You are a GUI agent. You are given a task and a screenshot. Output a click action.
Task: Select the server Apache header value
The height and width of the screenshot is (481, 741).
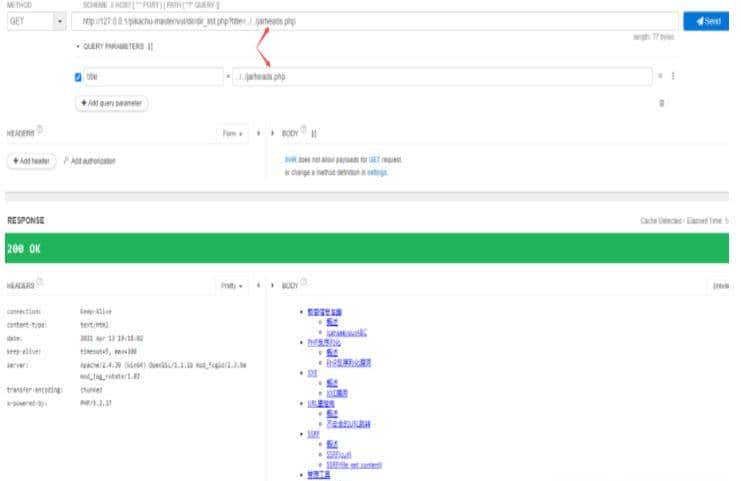(x=163, y=371)
